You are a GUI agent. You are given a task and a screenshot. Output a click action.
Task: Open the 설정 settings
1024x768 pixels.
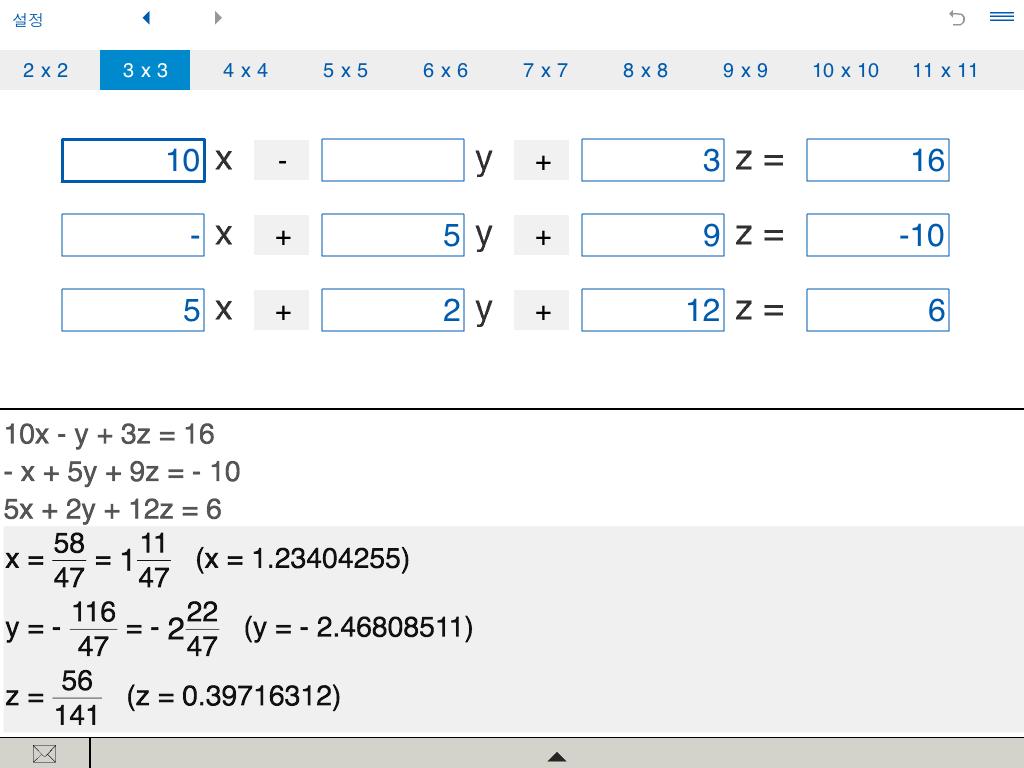[28, 19]
